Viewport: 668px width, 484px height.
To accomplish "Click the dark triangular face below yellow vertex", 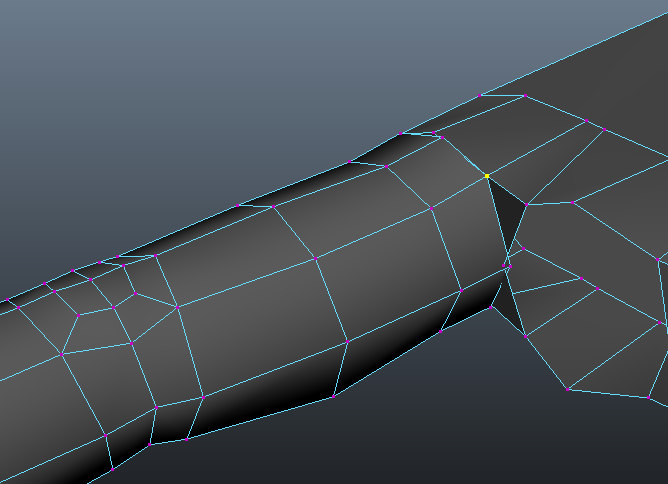I will (x=508, y=217).
